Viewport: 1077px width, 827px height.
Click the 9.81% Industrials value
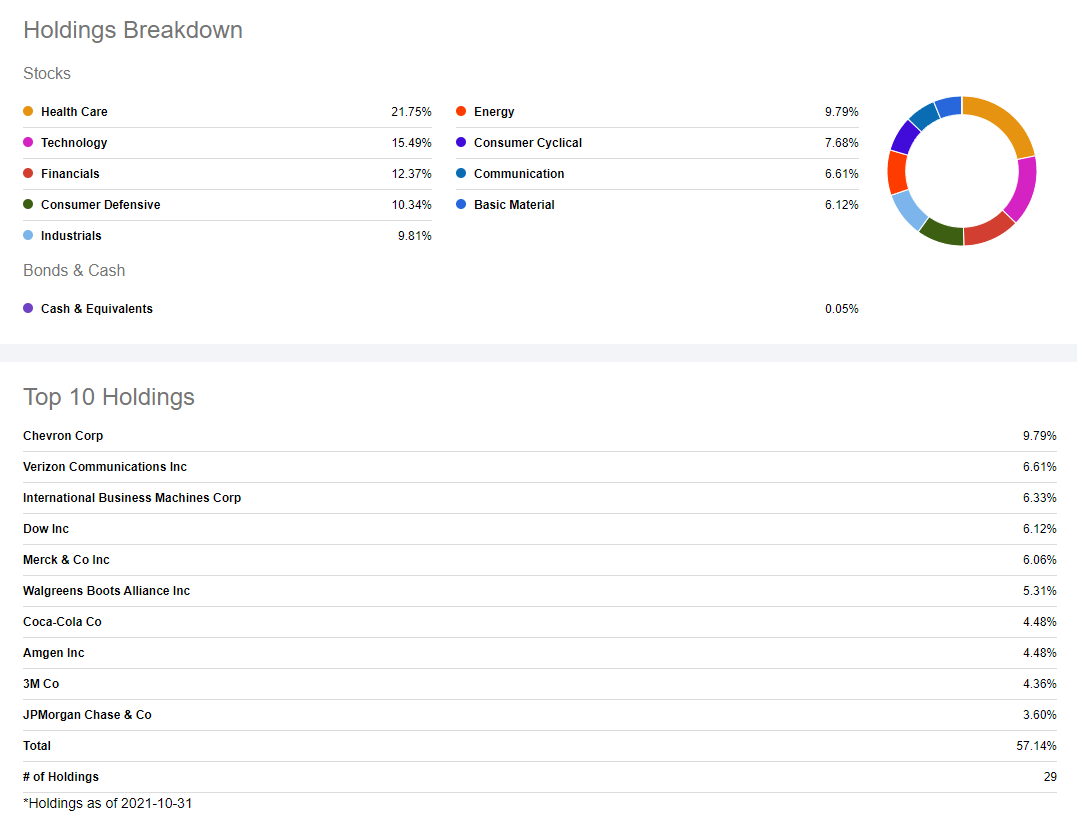coord(415,236)
